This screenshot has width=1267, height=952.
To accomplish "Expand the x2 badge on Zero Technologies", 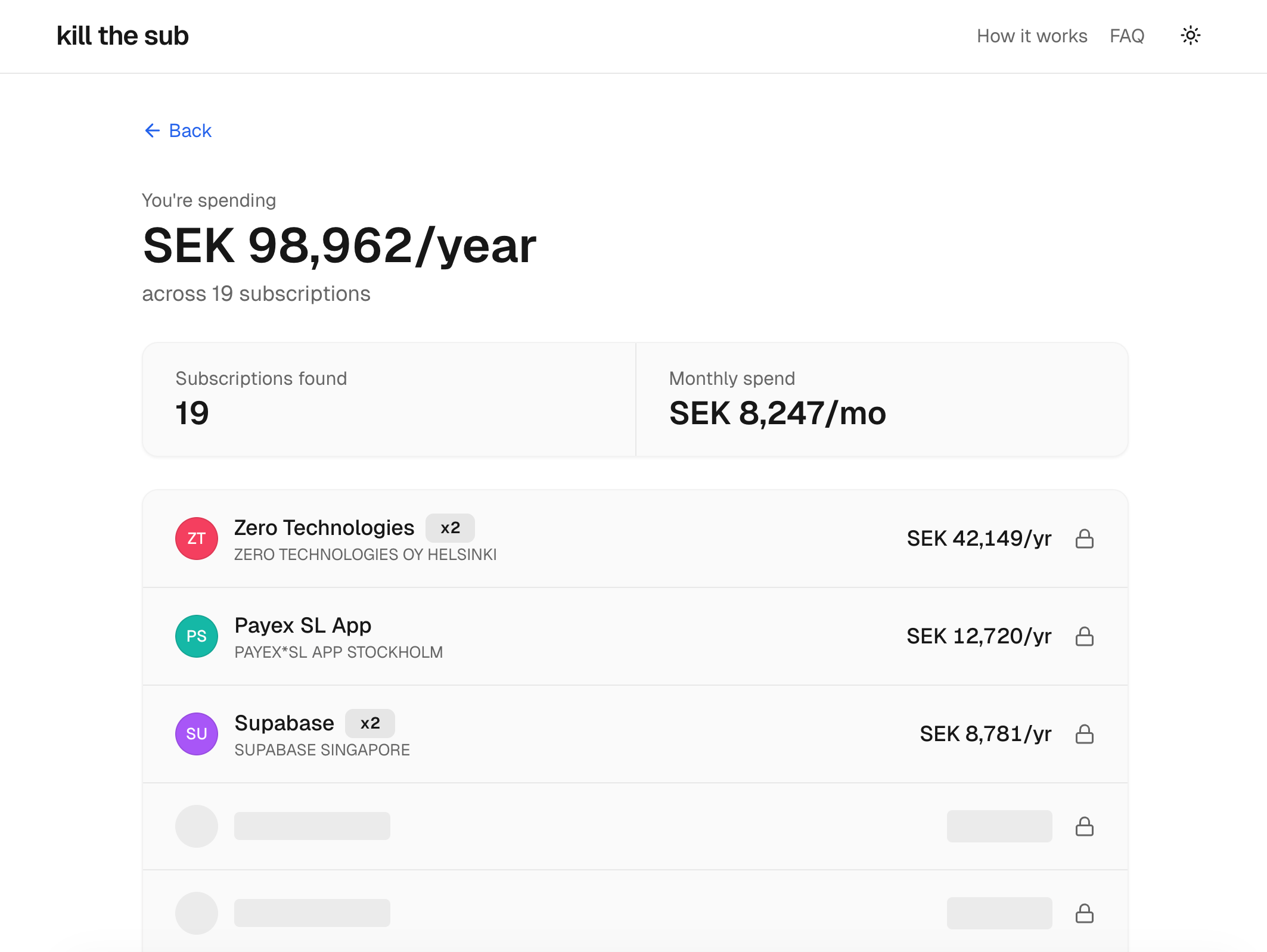I will [x=450, y=528].
